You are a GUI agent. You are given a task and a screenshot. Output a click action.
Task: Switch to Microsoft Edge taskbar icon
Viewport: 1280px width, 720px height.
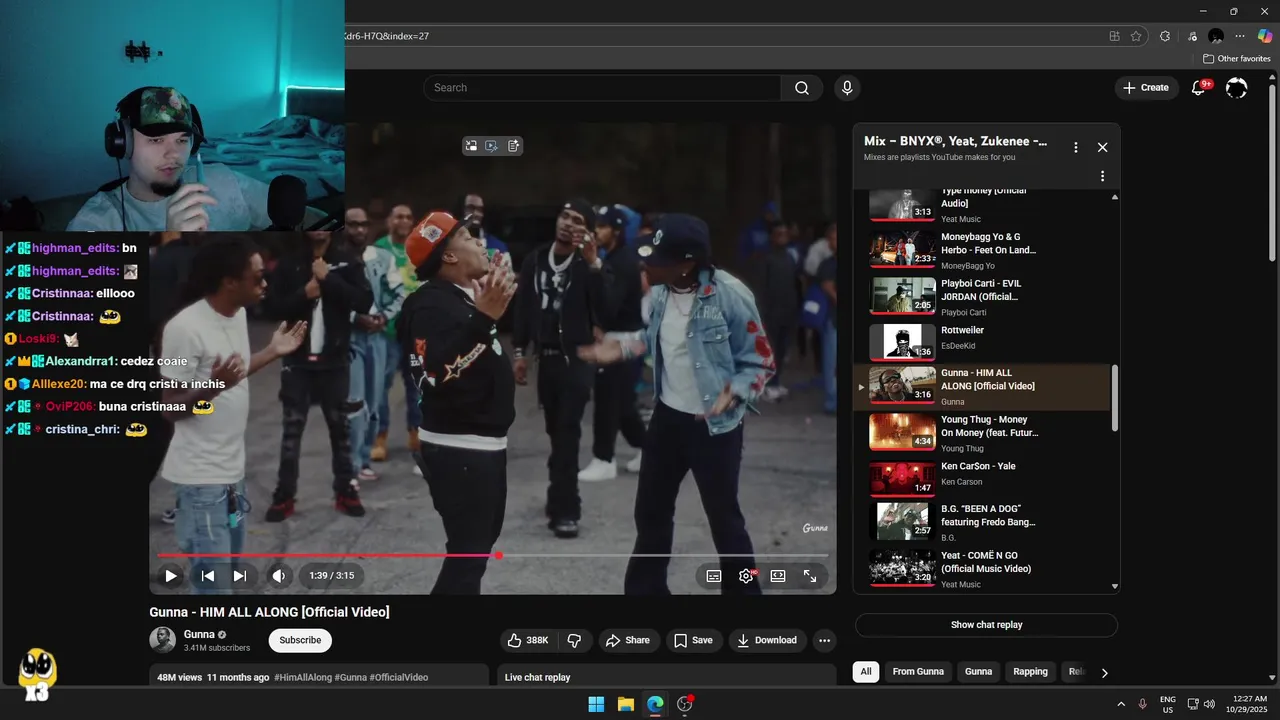(655, 704)
